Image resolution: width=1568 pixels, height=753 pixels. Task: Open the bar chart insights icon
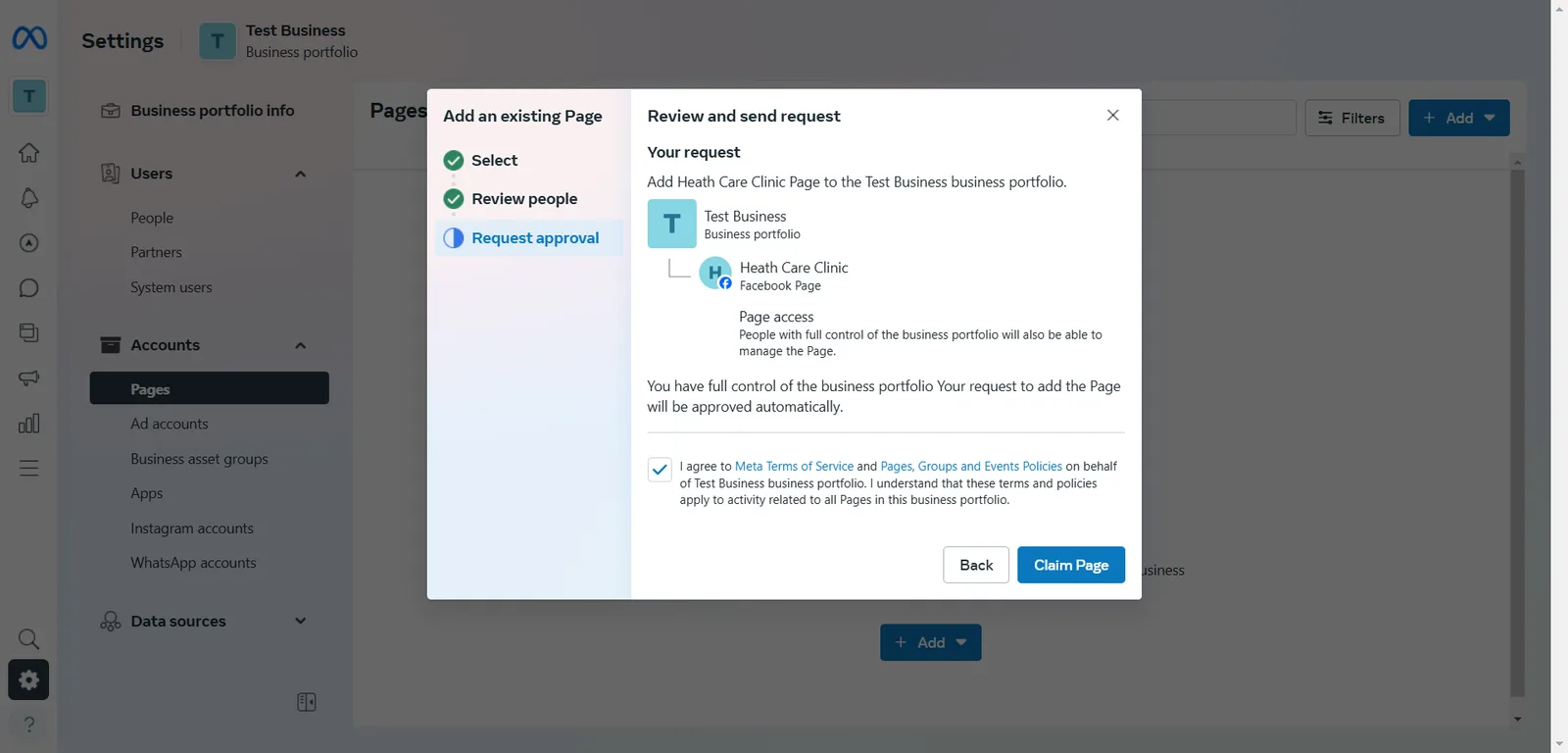coord(29,424)
